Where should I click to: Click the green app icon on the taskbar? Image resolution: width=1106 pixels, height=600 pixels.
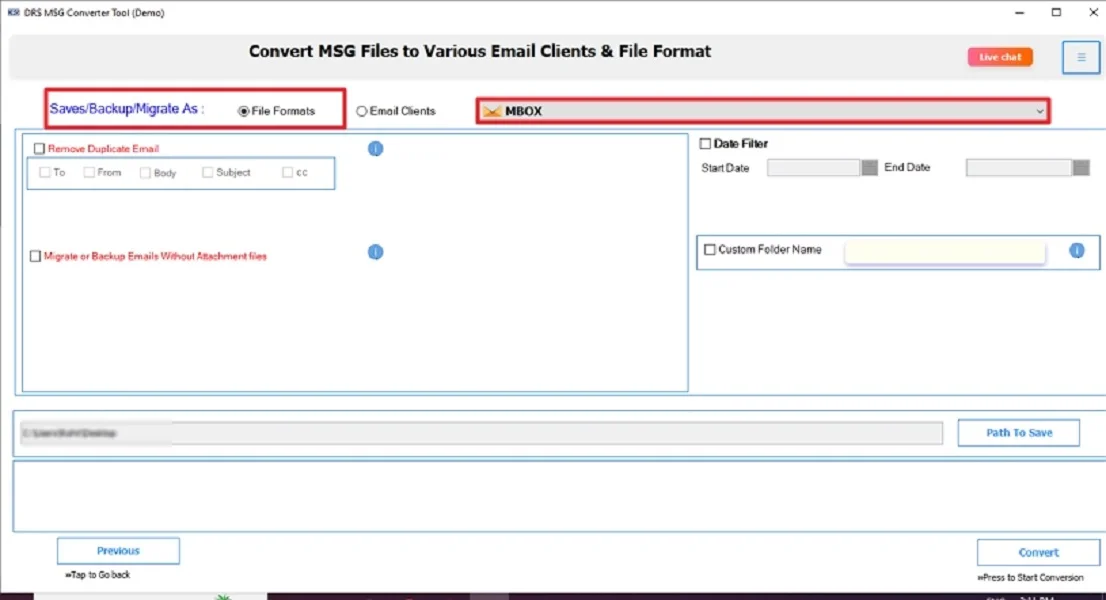coord(224,596)
